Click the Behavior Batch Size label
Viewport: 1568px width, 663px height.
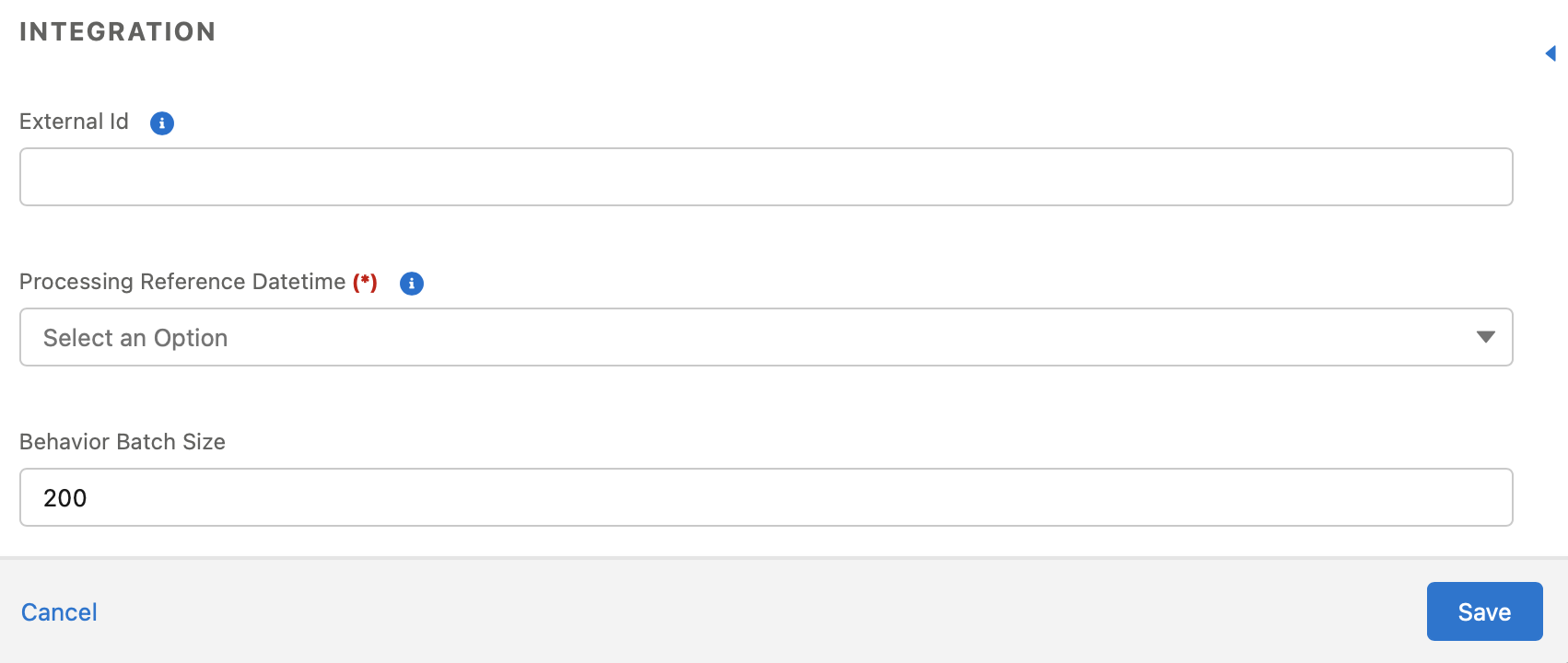click(123, 442)
